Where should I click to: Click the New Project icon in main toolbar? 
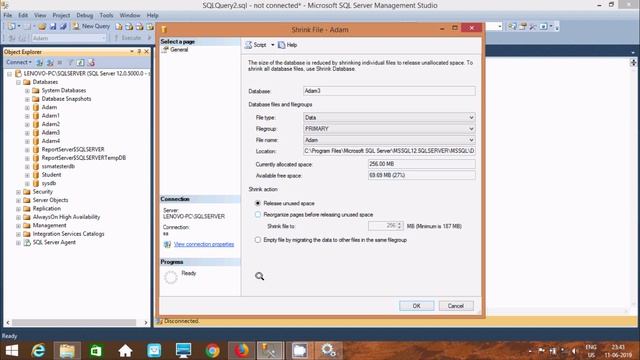point(12,26)
